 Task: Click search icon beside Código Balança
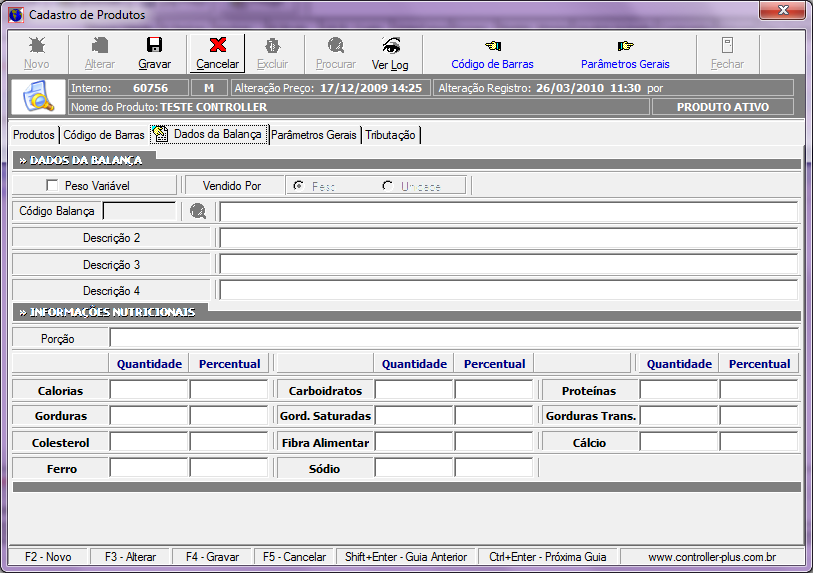click(198, 211)
